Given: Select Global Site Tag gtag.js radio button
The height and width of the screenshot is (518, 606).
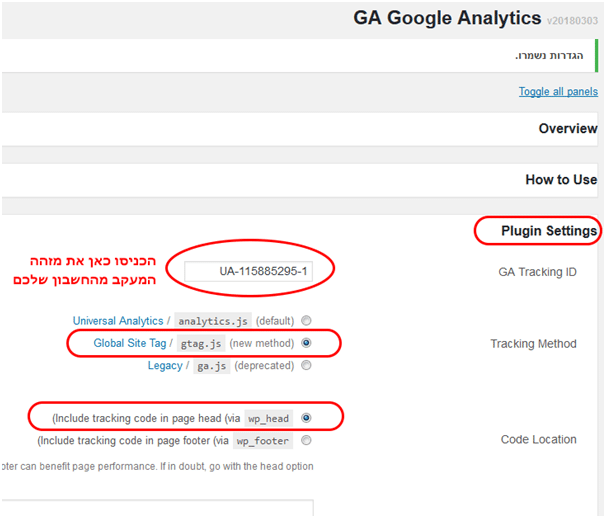Looking at the screenshot, I should click(306, 343).
